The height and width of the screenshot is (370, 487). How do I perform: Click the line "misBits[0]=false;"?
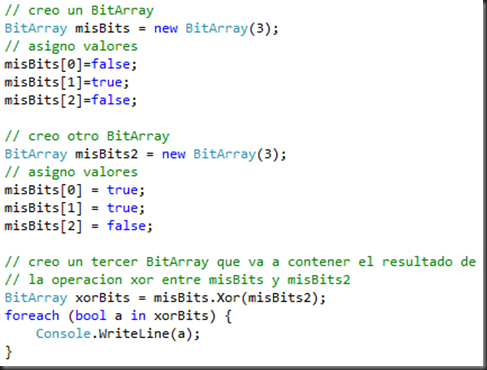[71, 64]
